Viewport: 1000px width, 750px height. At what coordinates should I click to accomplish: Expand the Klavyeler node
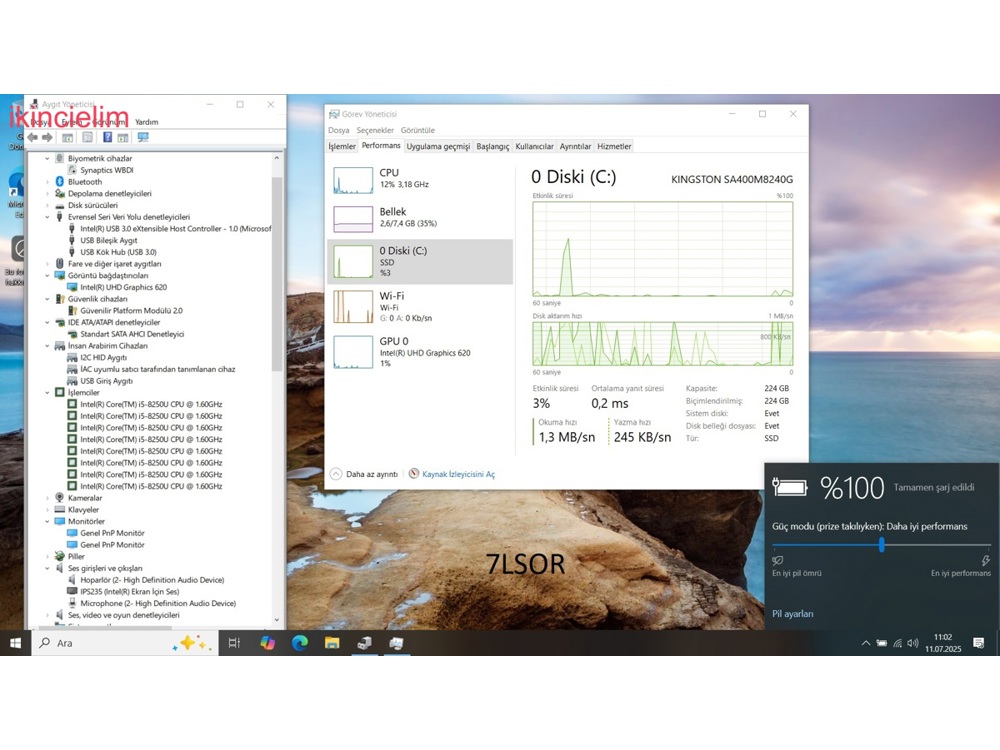point(47,510)
